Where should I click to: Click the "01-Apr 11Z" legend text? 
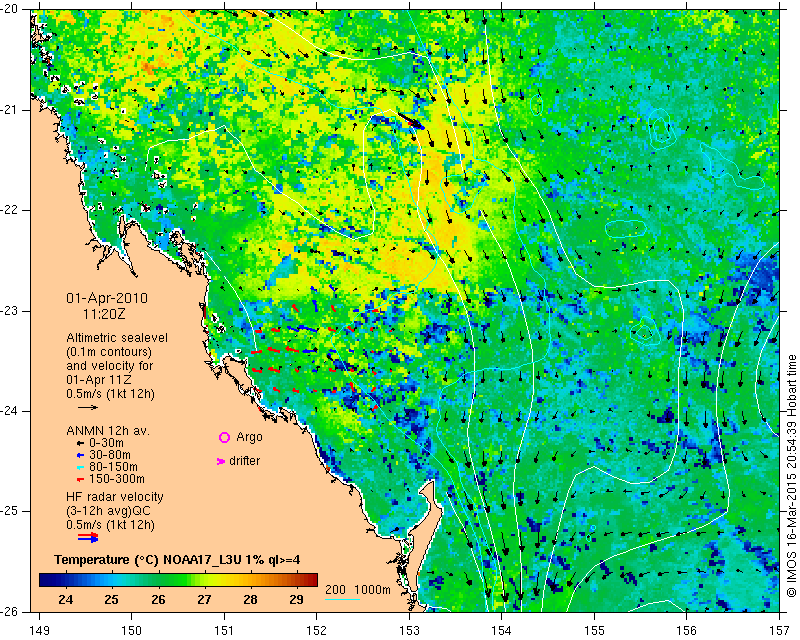[x=98, y=380]
